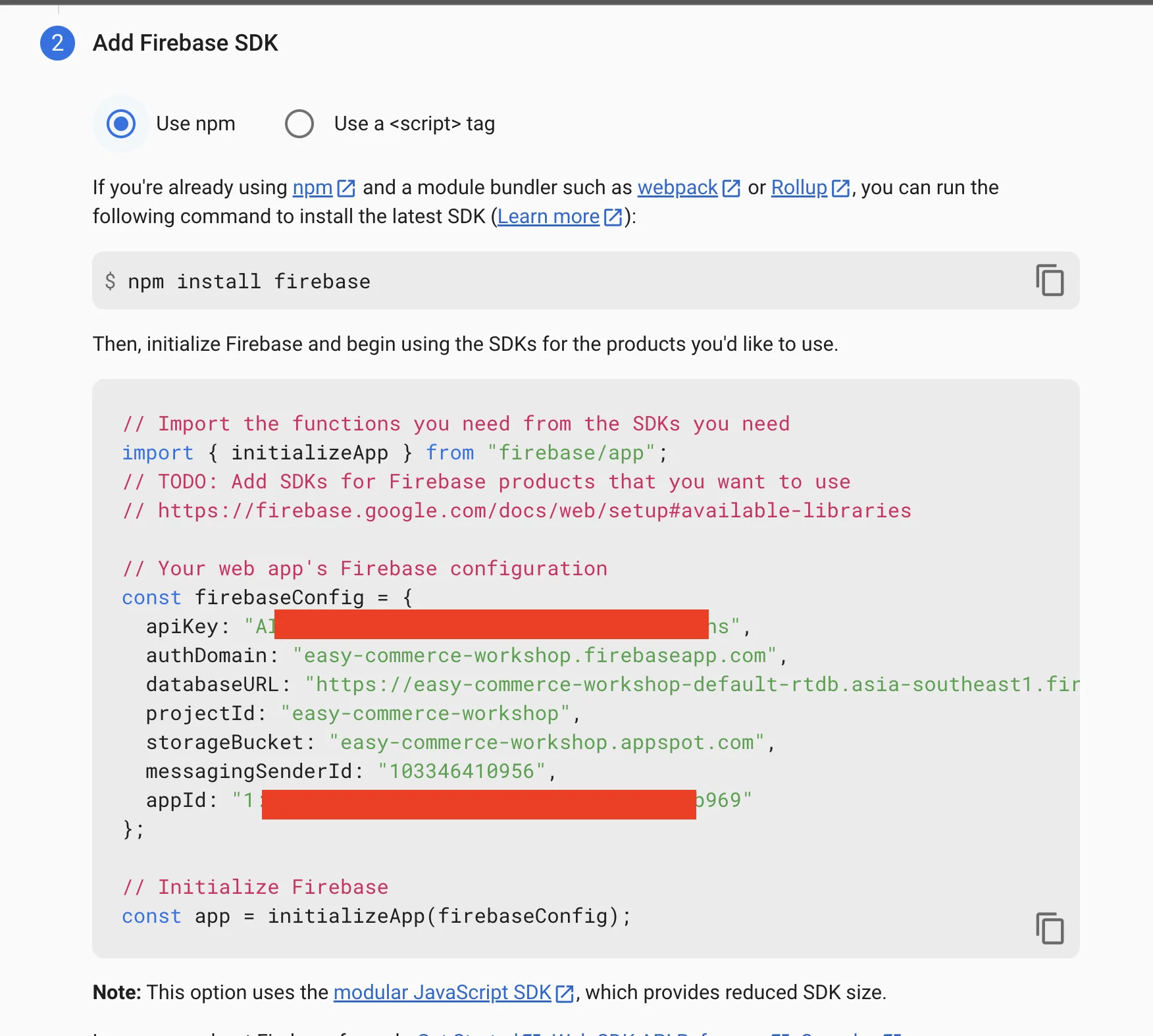Open the webpack link

(x=677, y=188)
